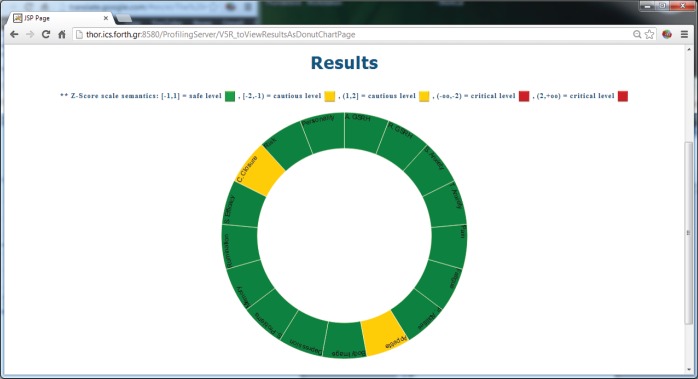Click the forward navigation arrow
Screen dimensions: 698x379
[30, 34]
